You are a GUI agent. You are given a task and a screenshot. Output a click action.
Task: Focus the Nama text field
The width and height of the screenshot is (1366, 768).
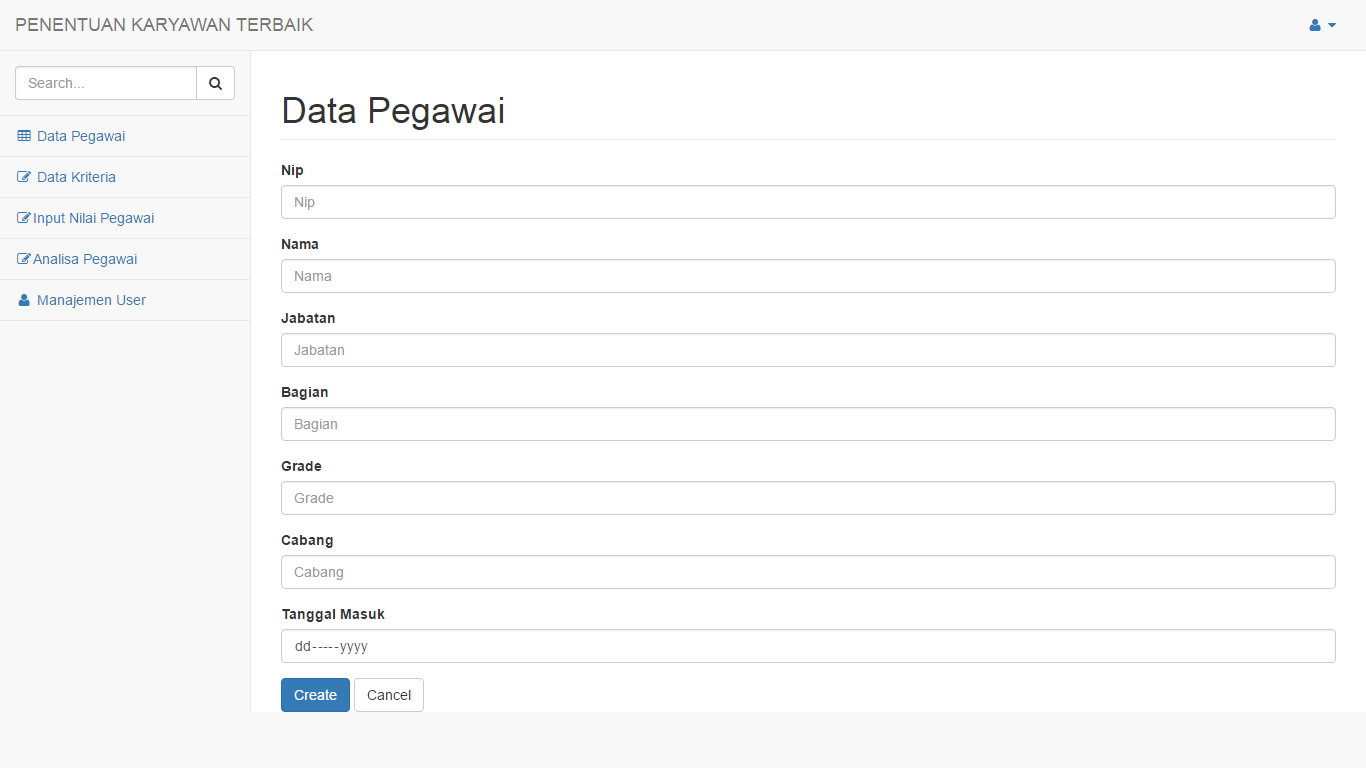[x=808, y=276]
